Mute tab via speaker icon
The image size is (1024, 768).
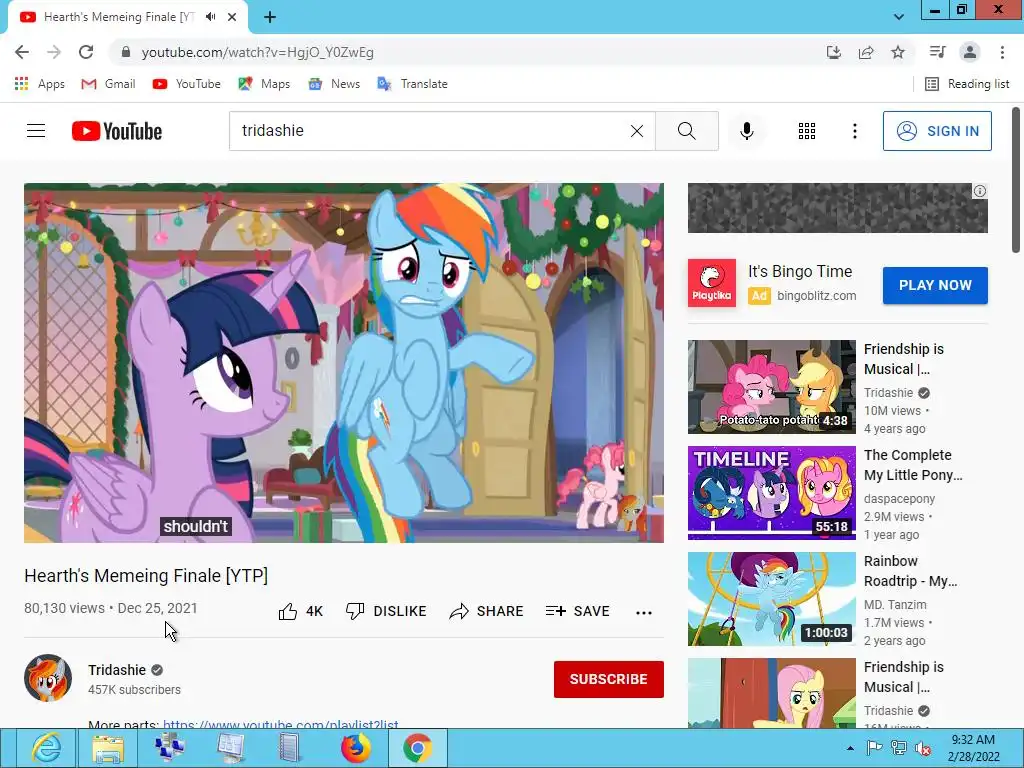tap(210, 17)
